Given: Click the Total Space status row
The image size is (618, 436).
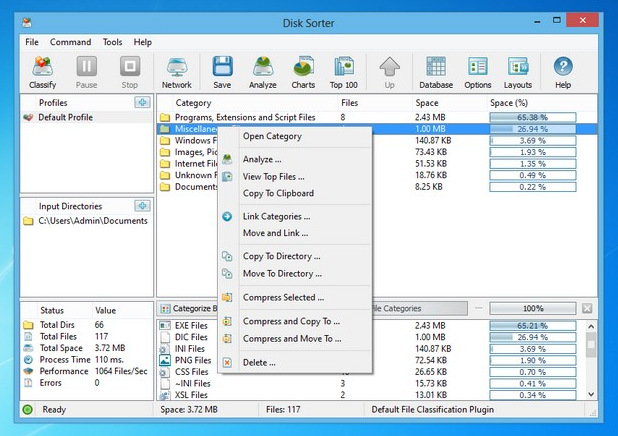Looking at the screenshot, I should [x=87, y=348].
